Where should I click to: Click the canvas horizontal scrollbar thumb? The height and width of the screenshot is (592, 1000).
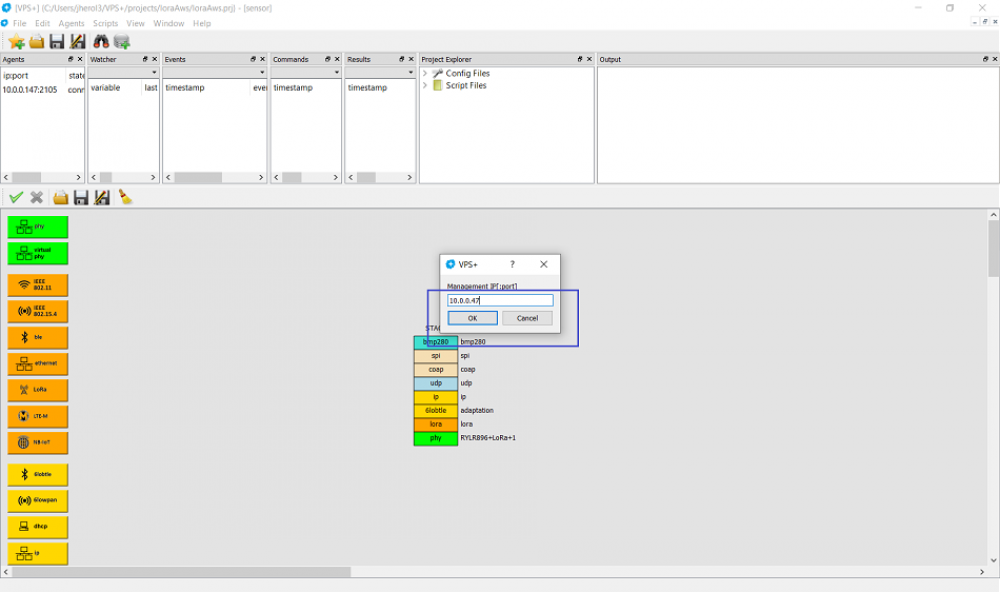point(181,572)
